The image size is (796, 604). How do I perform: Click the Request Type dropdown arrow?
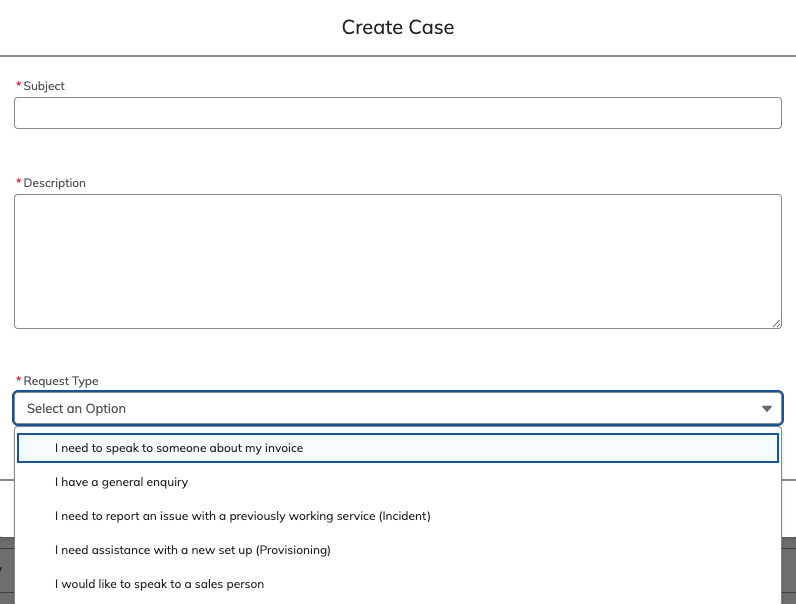coord(767,409)
